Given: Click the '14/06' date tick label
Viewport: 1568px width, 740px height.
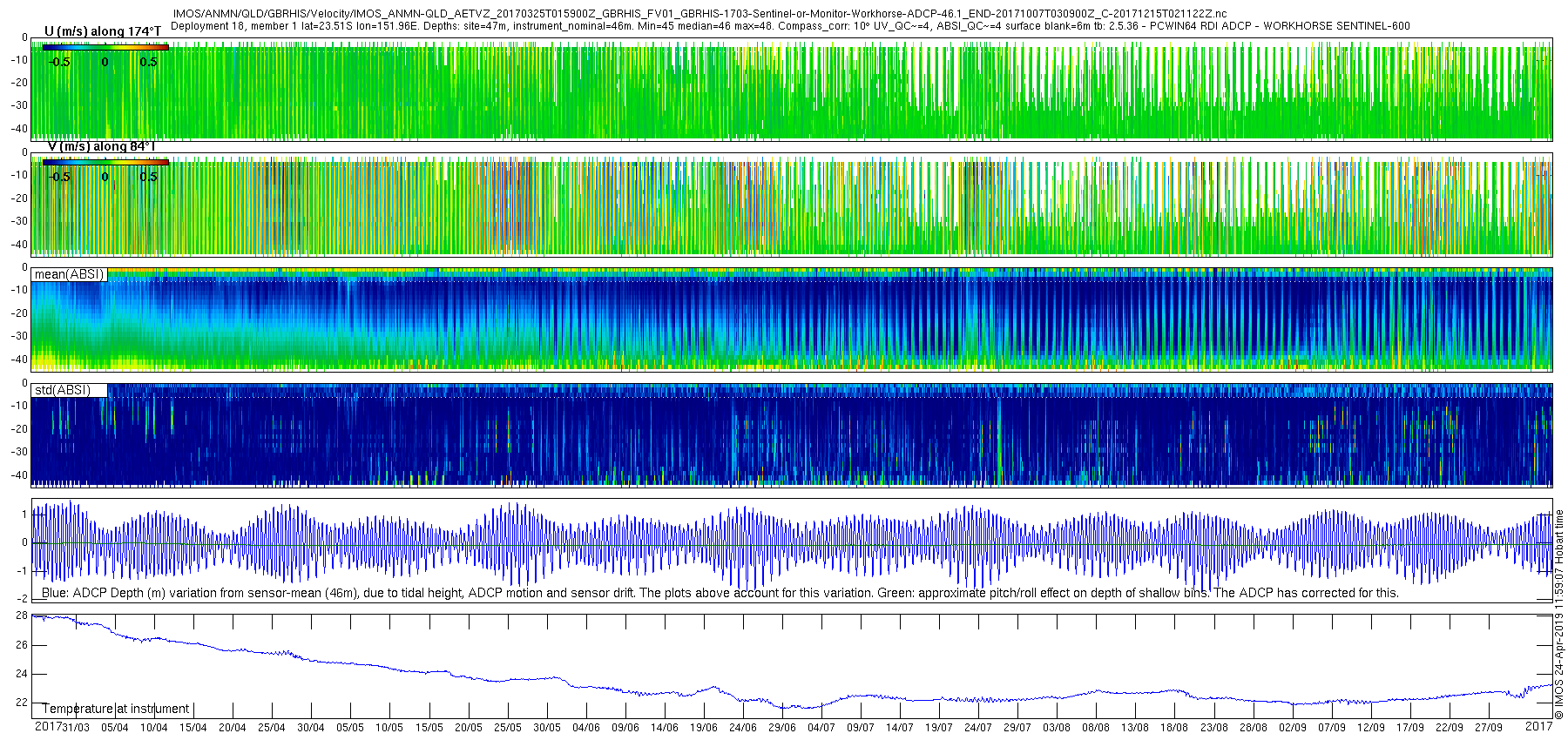Looking at the screenshot, I should click(x=665, y=728).
